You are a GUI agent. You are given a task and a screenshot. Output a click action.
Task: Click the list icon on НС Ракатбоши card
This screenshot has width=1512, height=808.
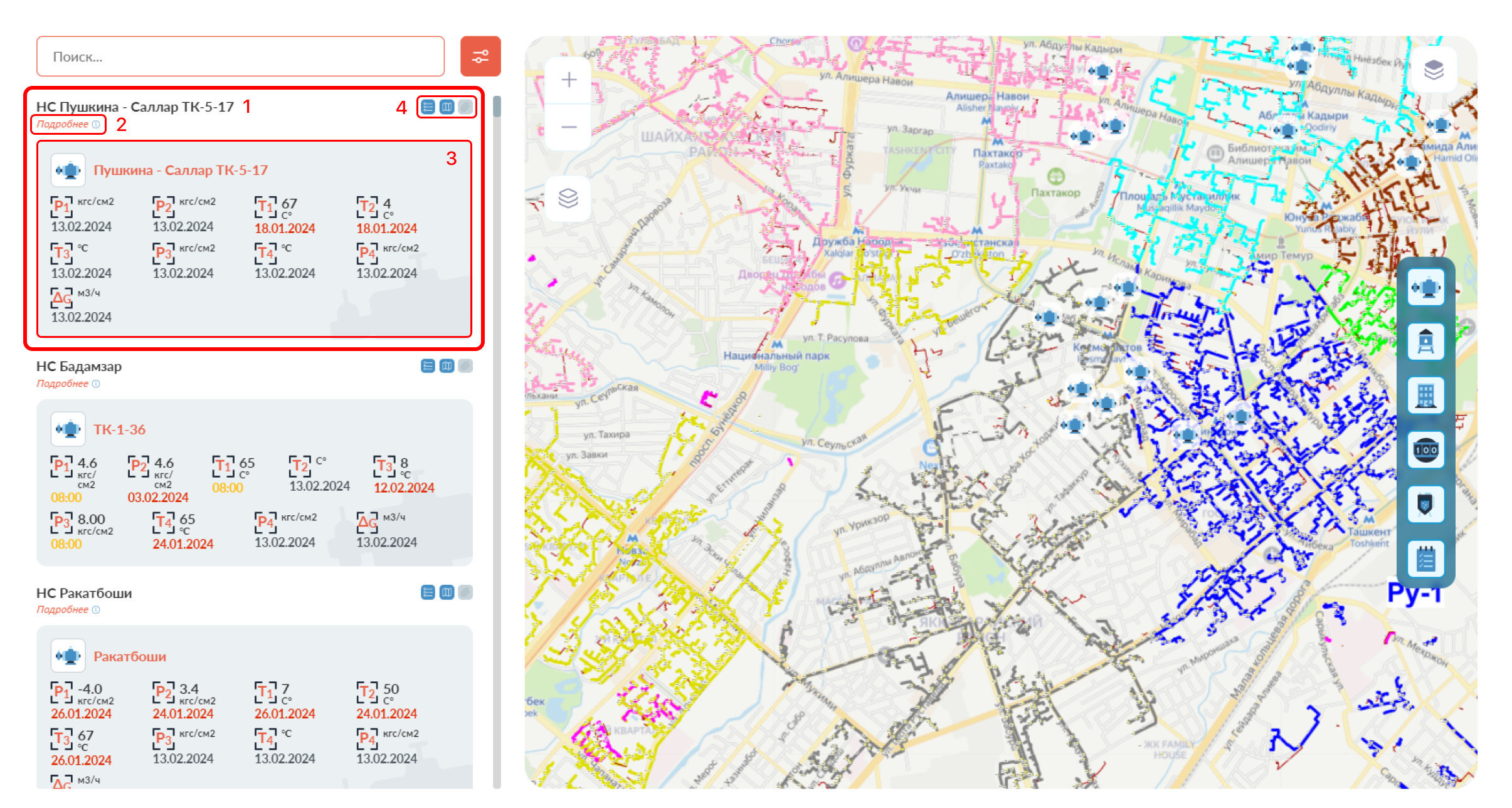pyautogui.click(x=427, y=592)
